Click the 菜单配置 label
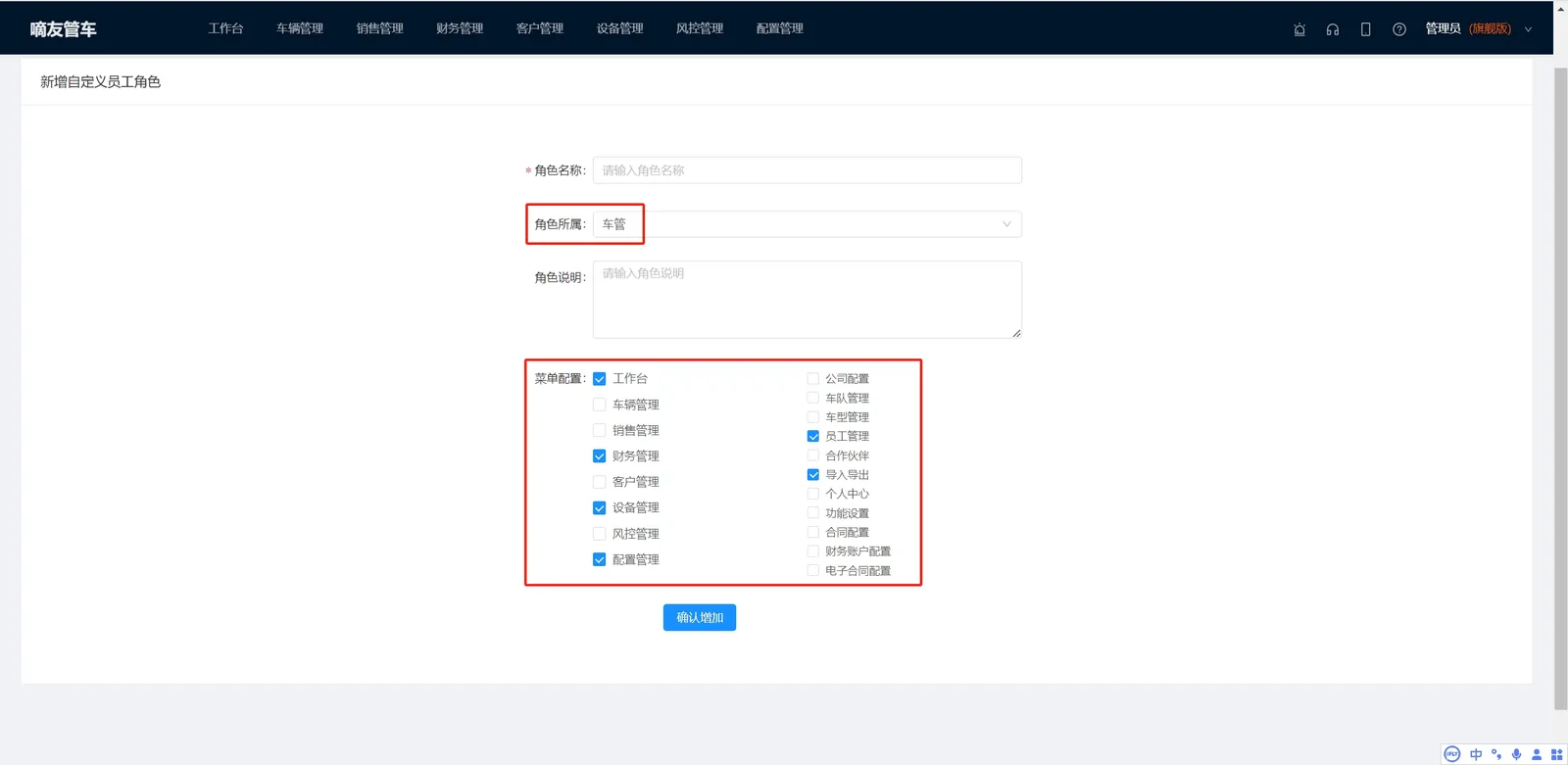 (560, 379)
